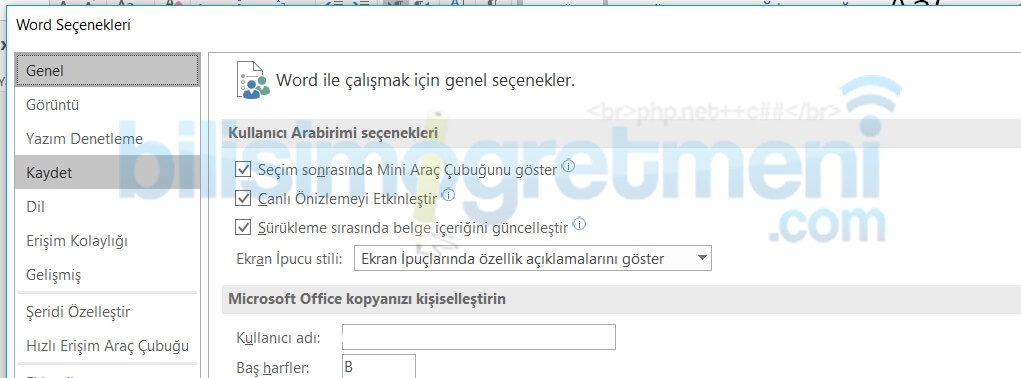The width and height of the screenshot is (1021, 378).
Task: Click the Kullanıcı adı label
Action: tap(278, 338)
